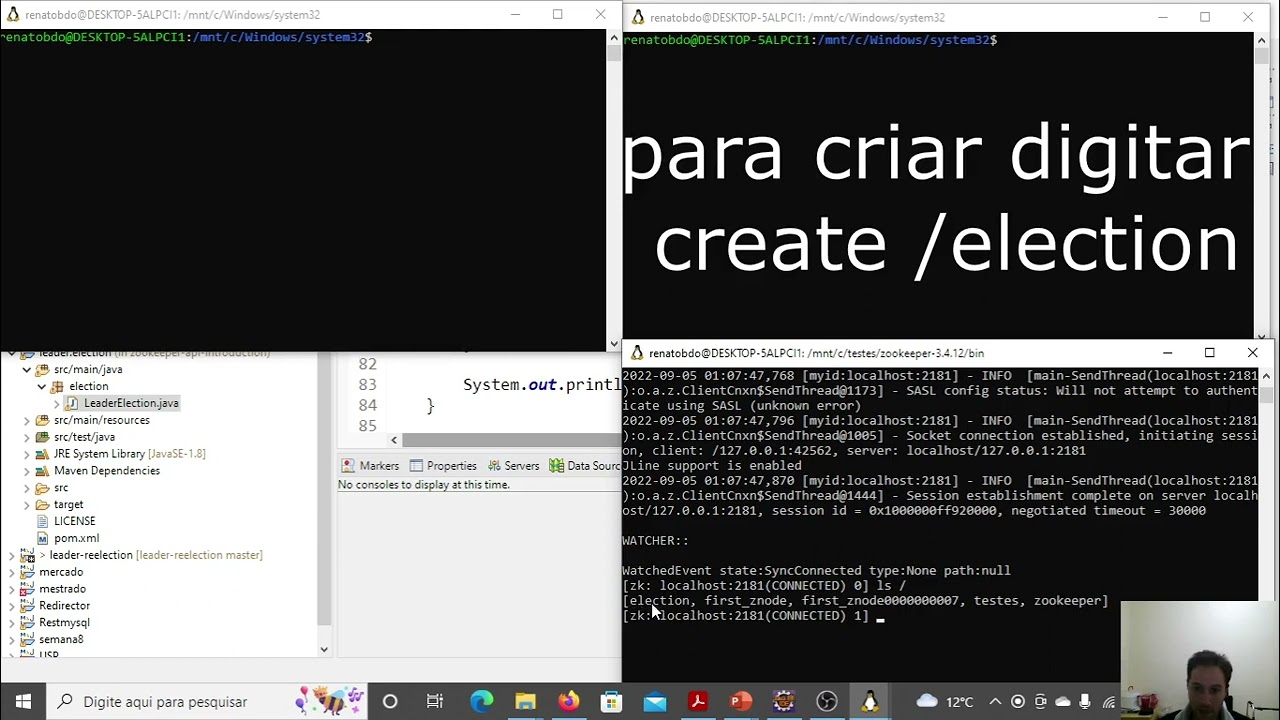Click the zookeeper terminal command prompt line

pos(750,616)
